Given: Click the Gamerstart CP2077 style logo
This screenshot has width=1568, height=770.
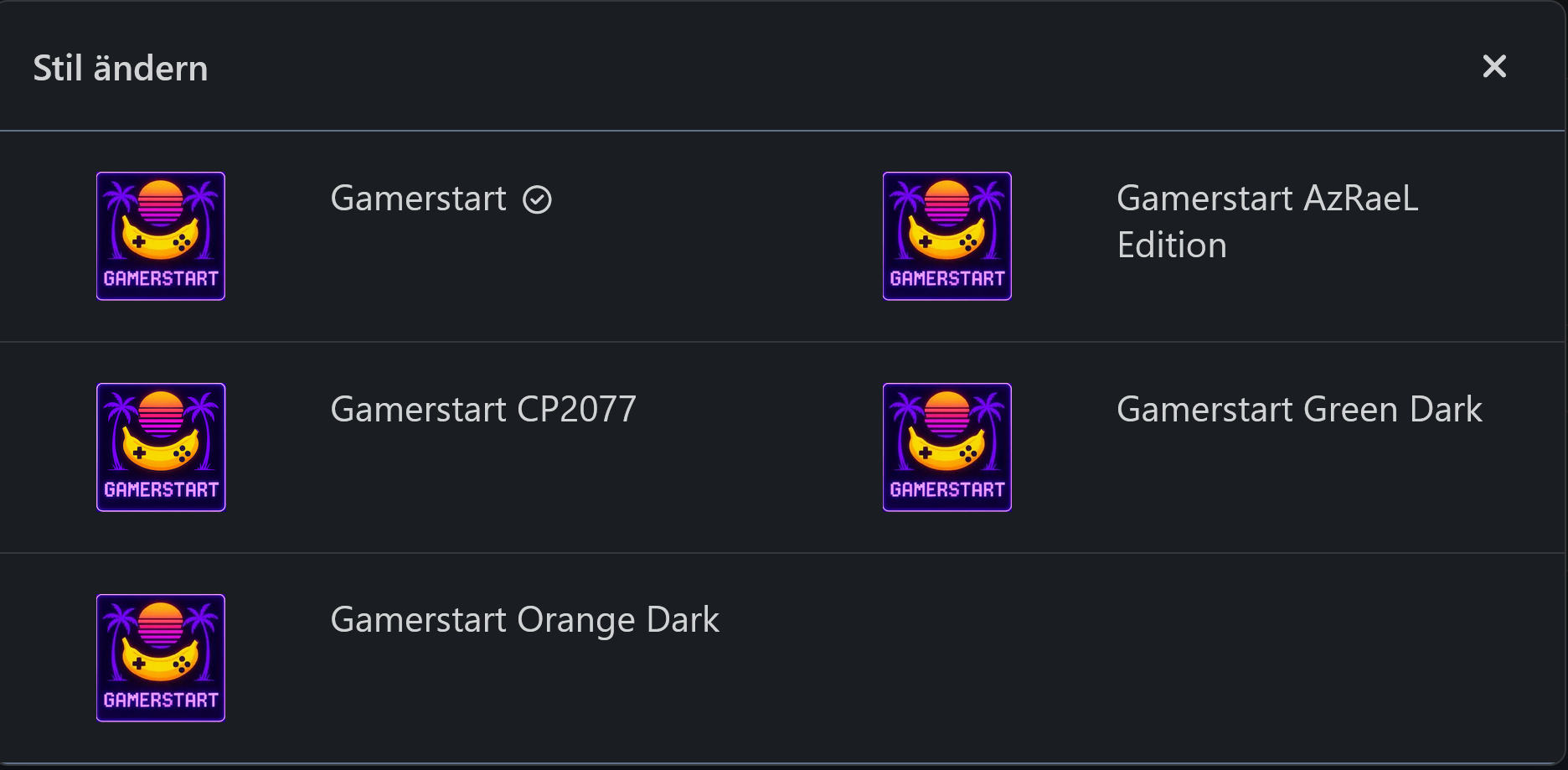Looking at the screenshot, I should tap(161, 447).
